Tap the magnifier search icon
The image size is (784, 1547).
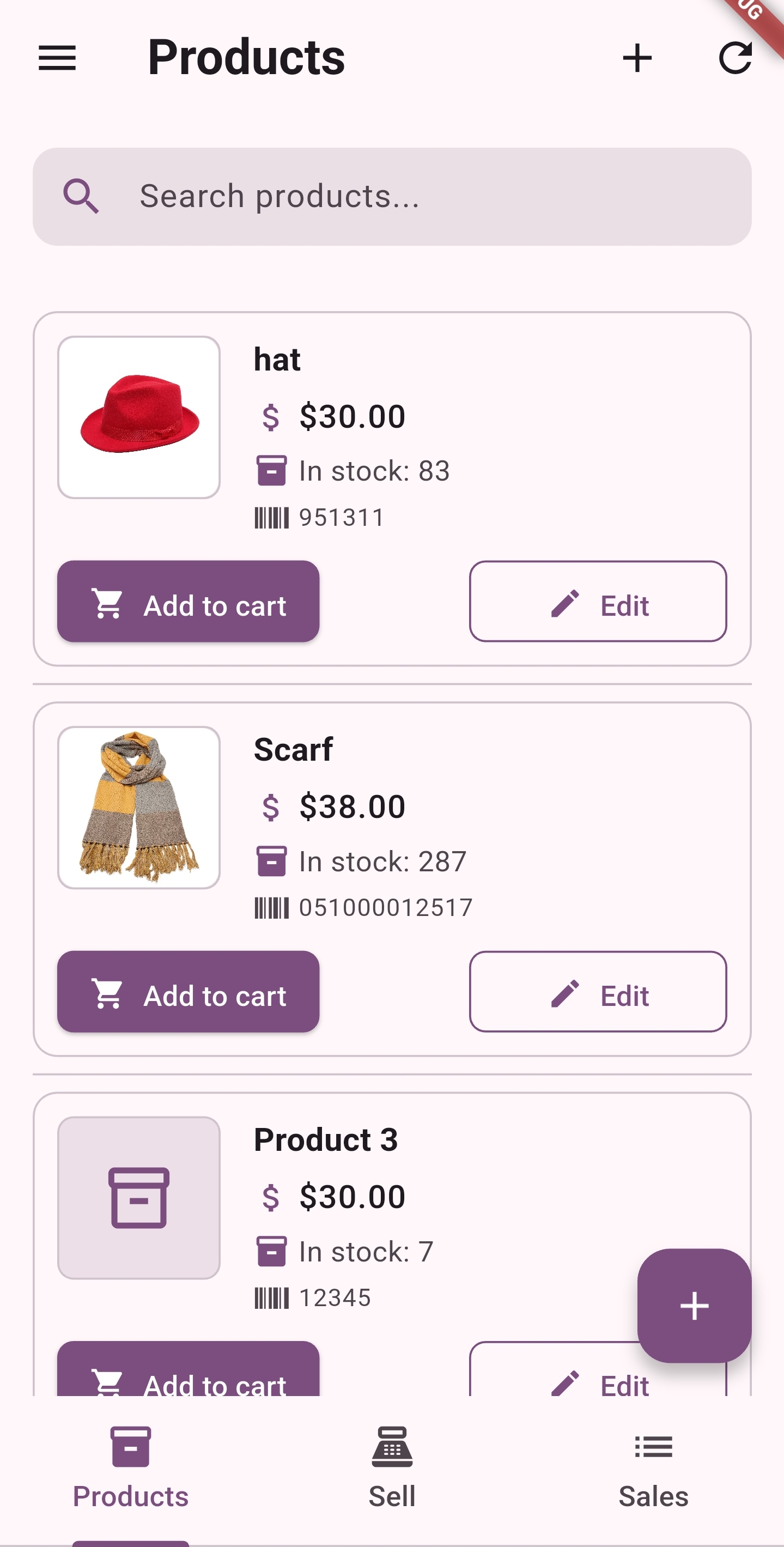pos(81,196)
